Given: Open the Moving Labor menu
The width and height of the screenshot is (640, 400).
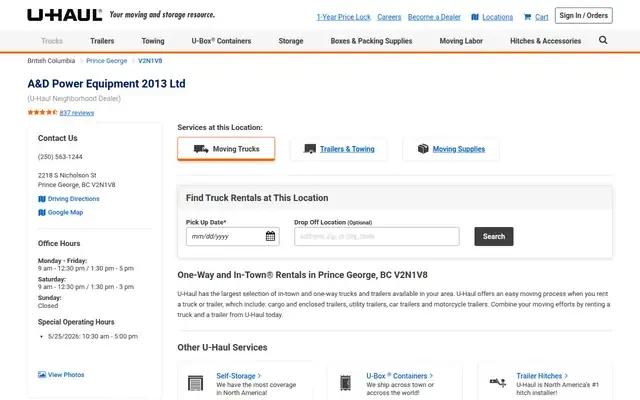Looking at the screenshot, I should [x=461, y=41].
